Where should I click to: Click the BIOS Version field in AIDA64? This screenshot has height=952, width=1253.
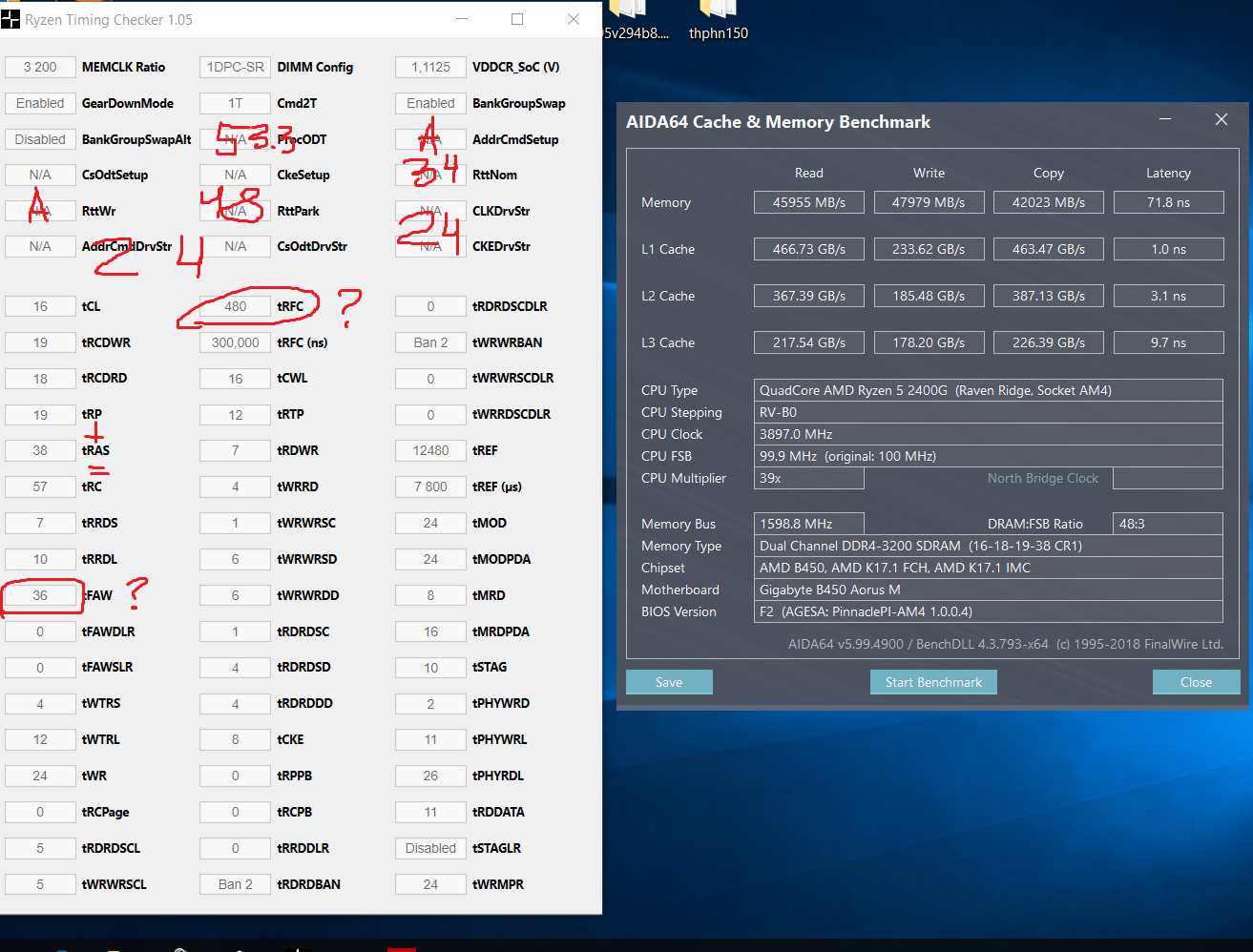pyautogui.click(x=989, y=611)
